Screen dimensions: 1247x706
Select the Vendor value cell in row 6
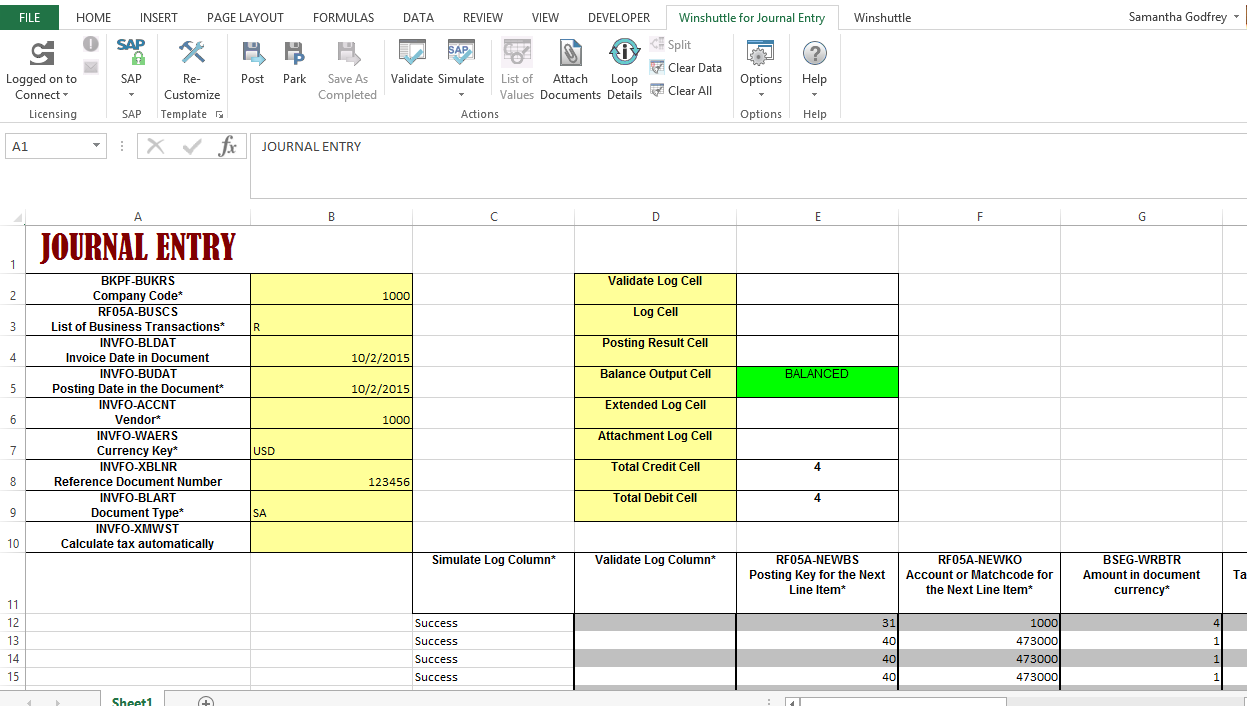[x=331, y=413]
